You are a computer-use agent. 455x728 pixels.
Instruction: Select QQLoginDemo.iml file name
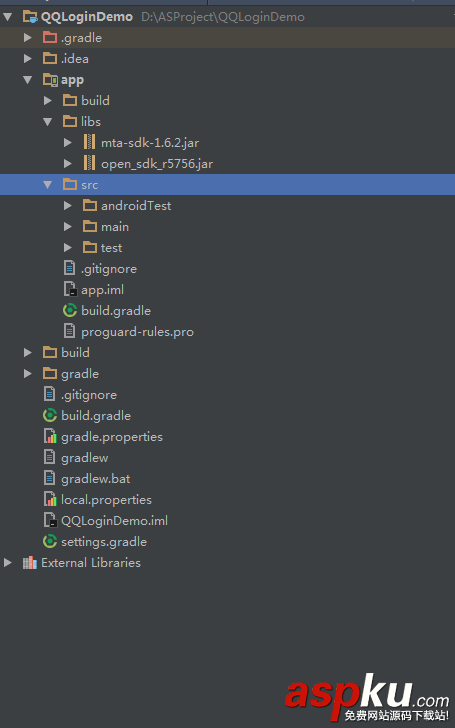click(x=115, y=521)
